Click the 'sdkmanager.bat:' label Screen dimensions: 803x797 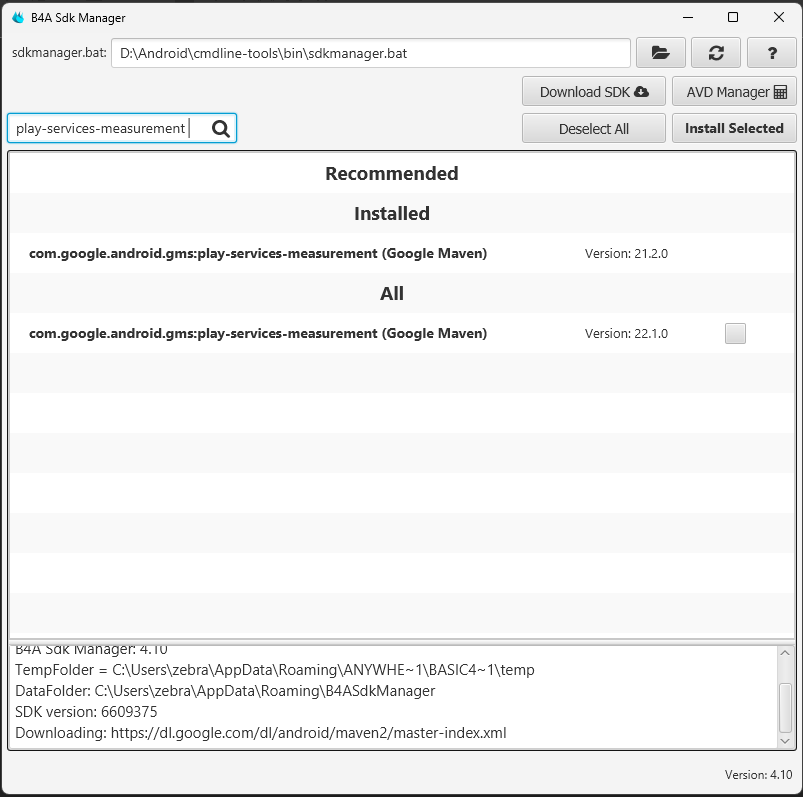59,53
